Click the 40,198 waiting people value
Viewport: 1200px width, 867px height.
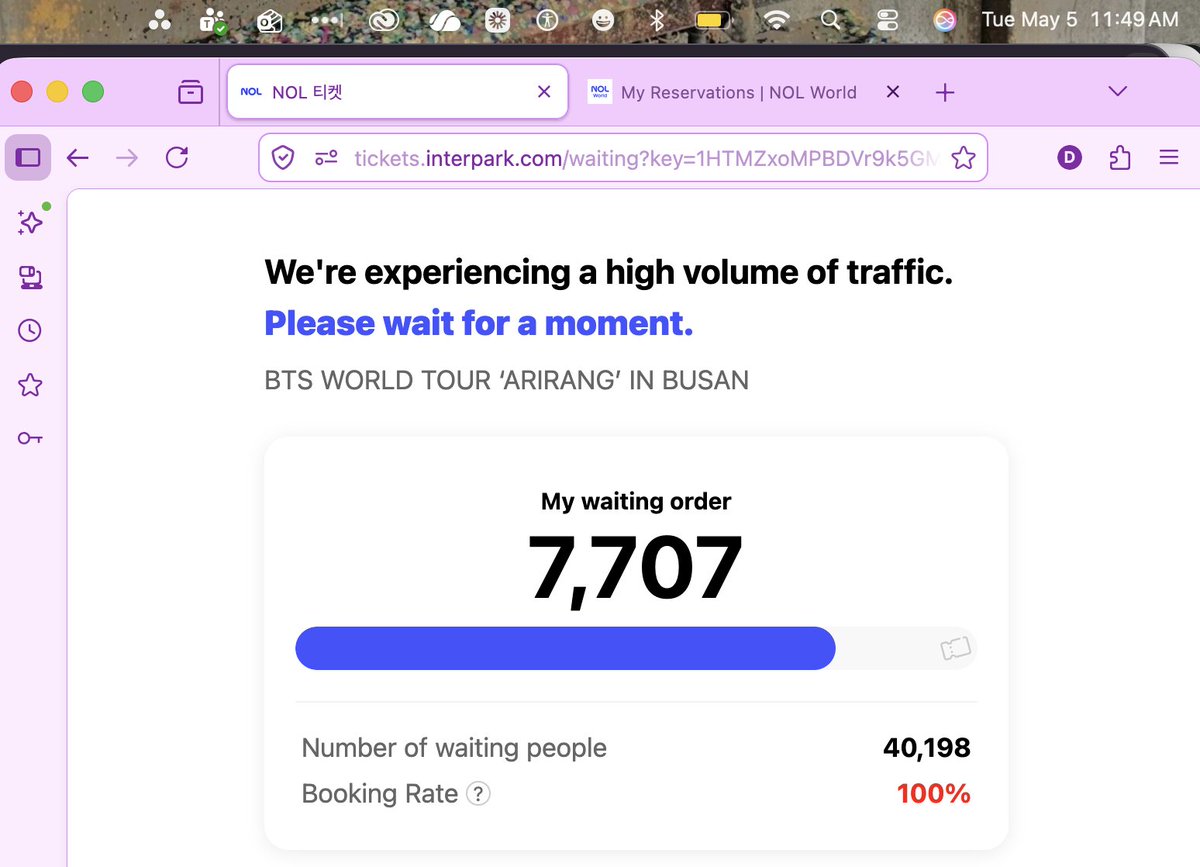[x=927, y=747]
